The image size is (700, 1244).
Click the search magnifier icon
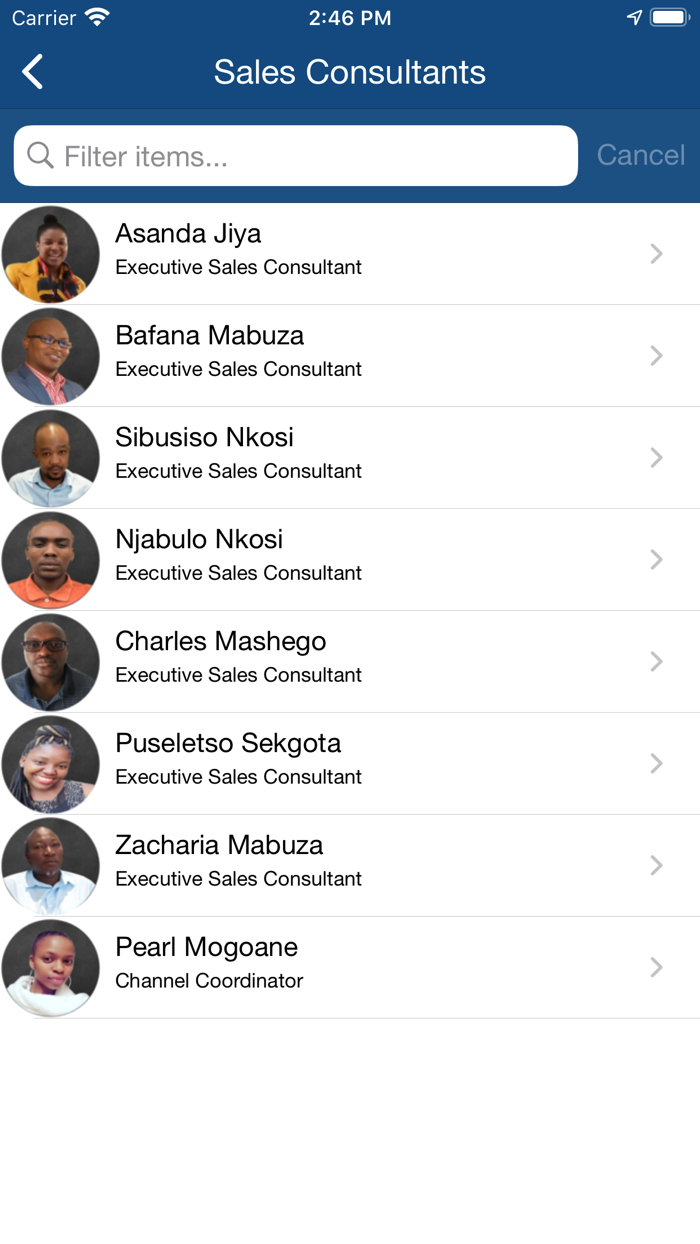click(40, 156)
